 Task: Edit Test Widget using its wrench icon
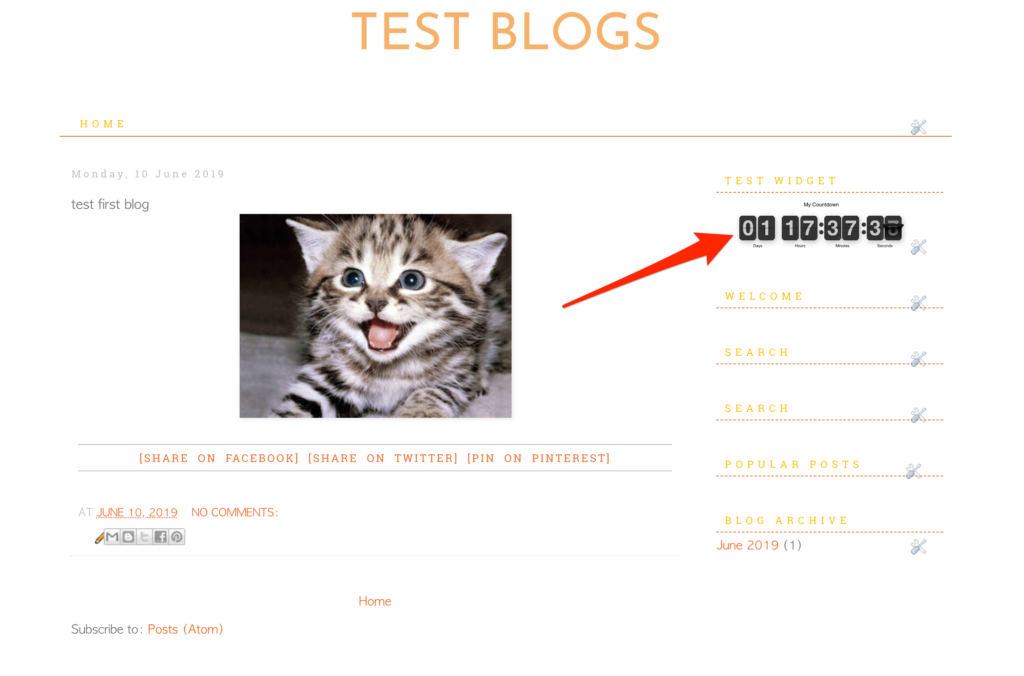[918, 247]
